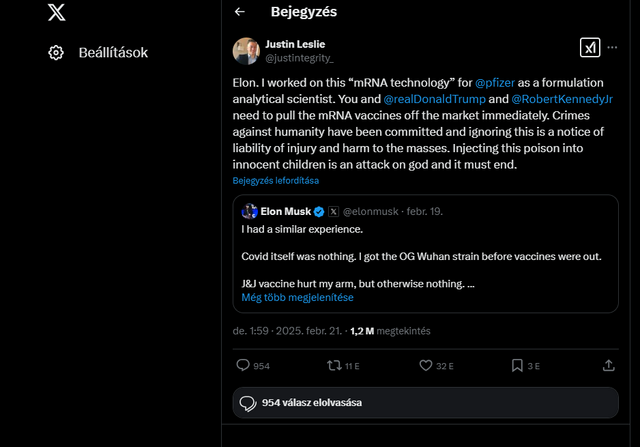Click the Grok icon on the post
The height and width of the screenshot is (447, 640).
click(x=590, y=48)
